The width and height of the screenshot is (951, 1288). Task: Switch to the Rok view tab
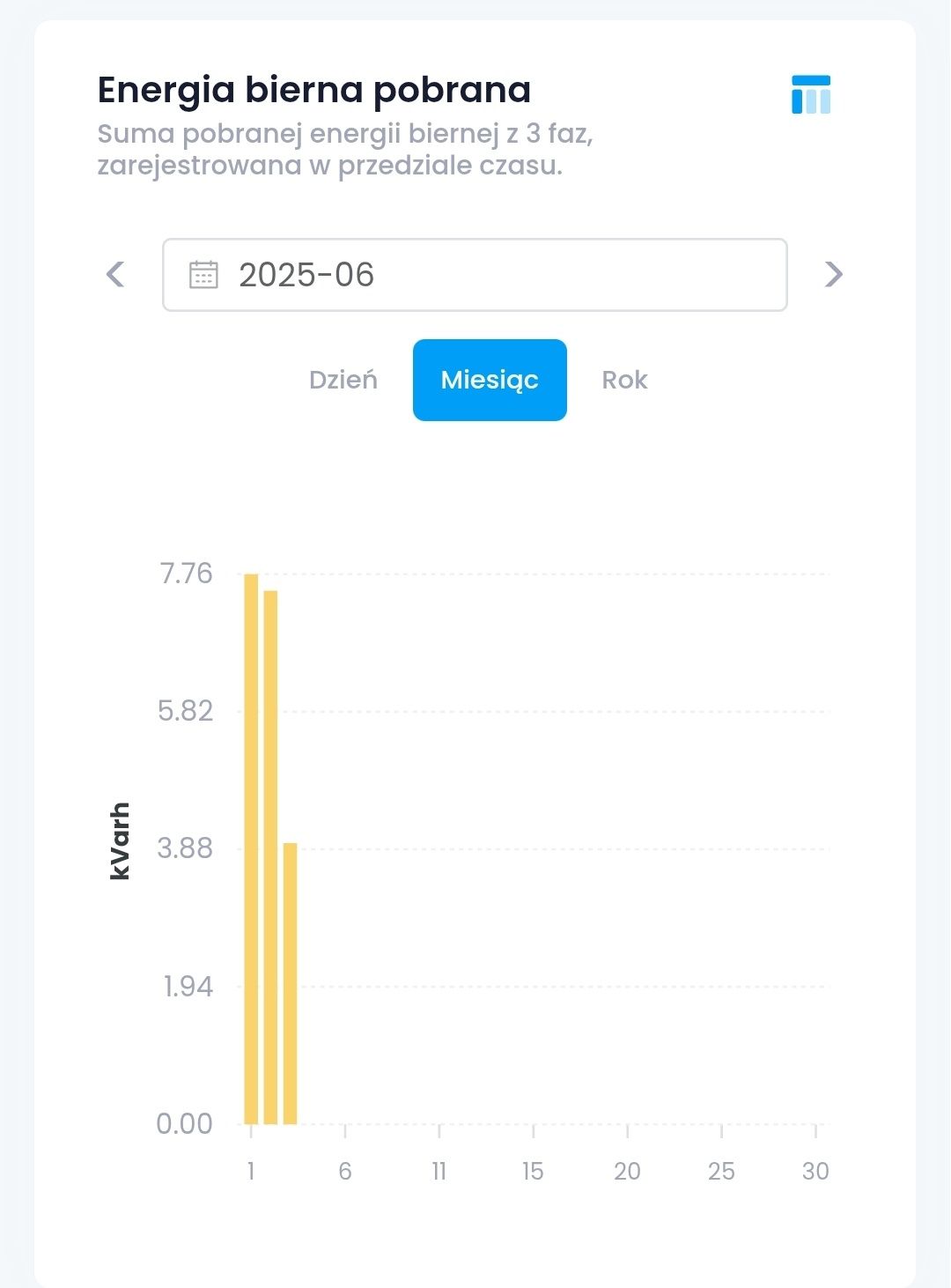click(624, 380)
